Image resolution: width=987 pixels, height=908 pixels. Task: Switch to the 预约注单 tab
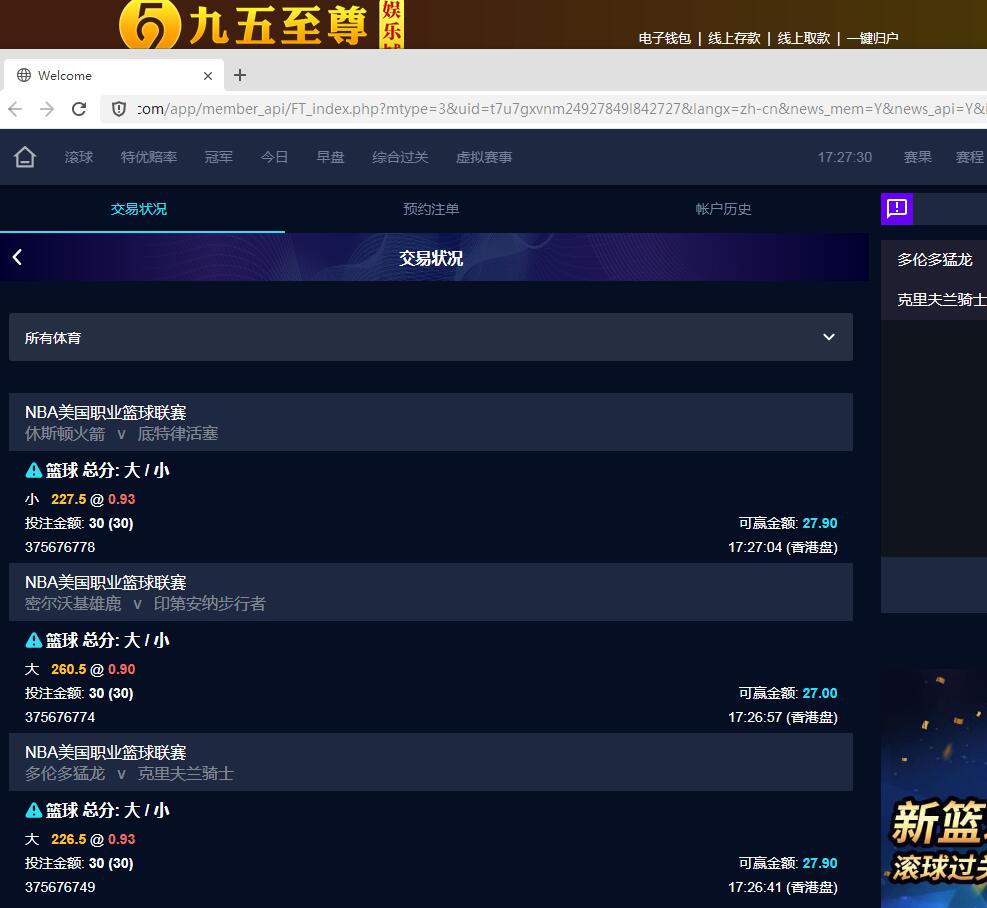coord(431,209)
